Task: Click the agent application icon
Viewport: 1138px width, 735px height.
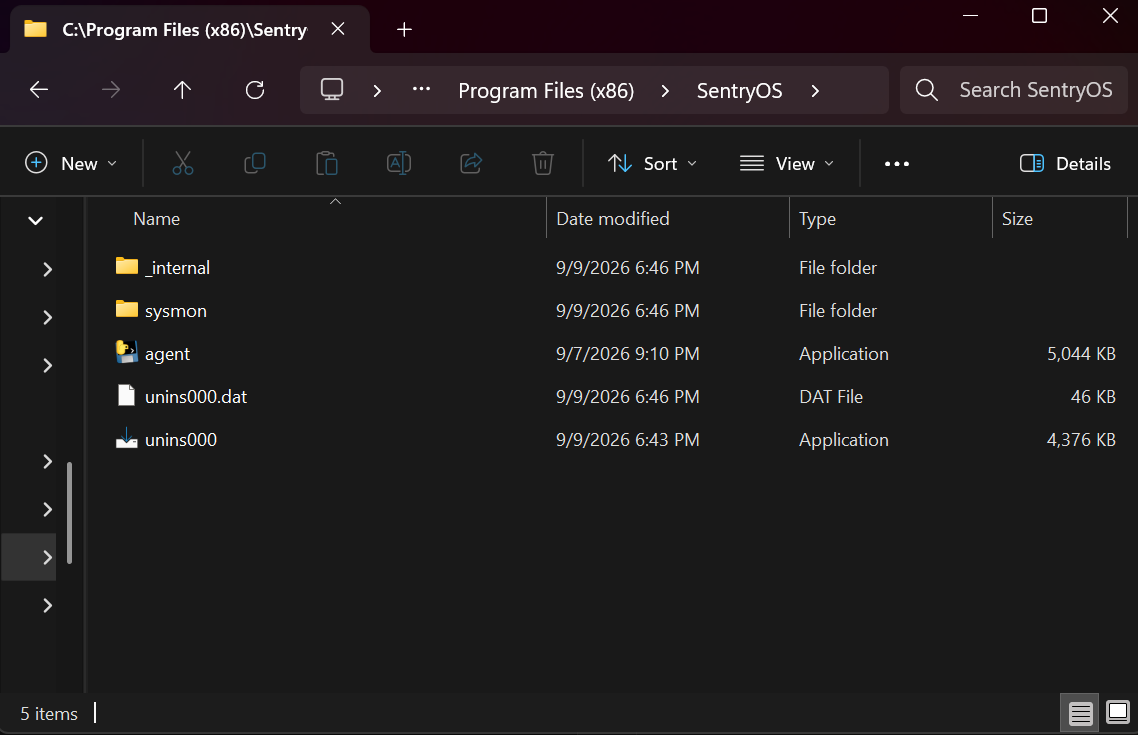Action: click(126, 353)
